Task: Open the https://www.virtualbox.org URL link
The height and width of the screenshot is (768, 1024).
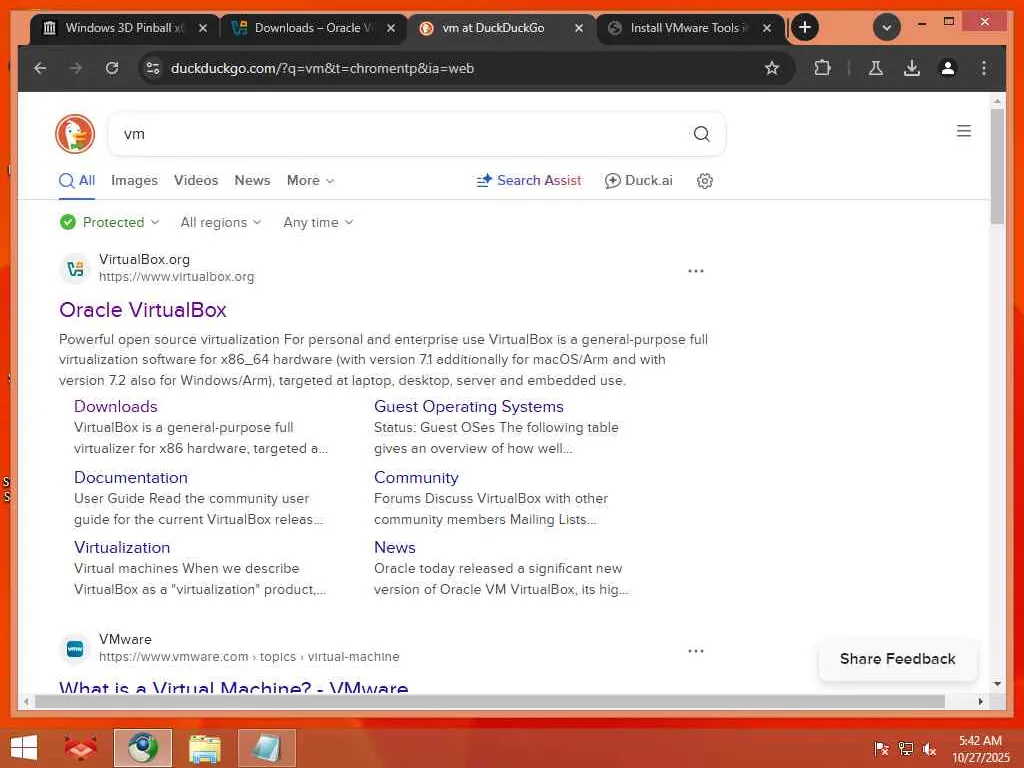Action: [x=176, y=277]
